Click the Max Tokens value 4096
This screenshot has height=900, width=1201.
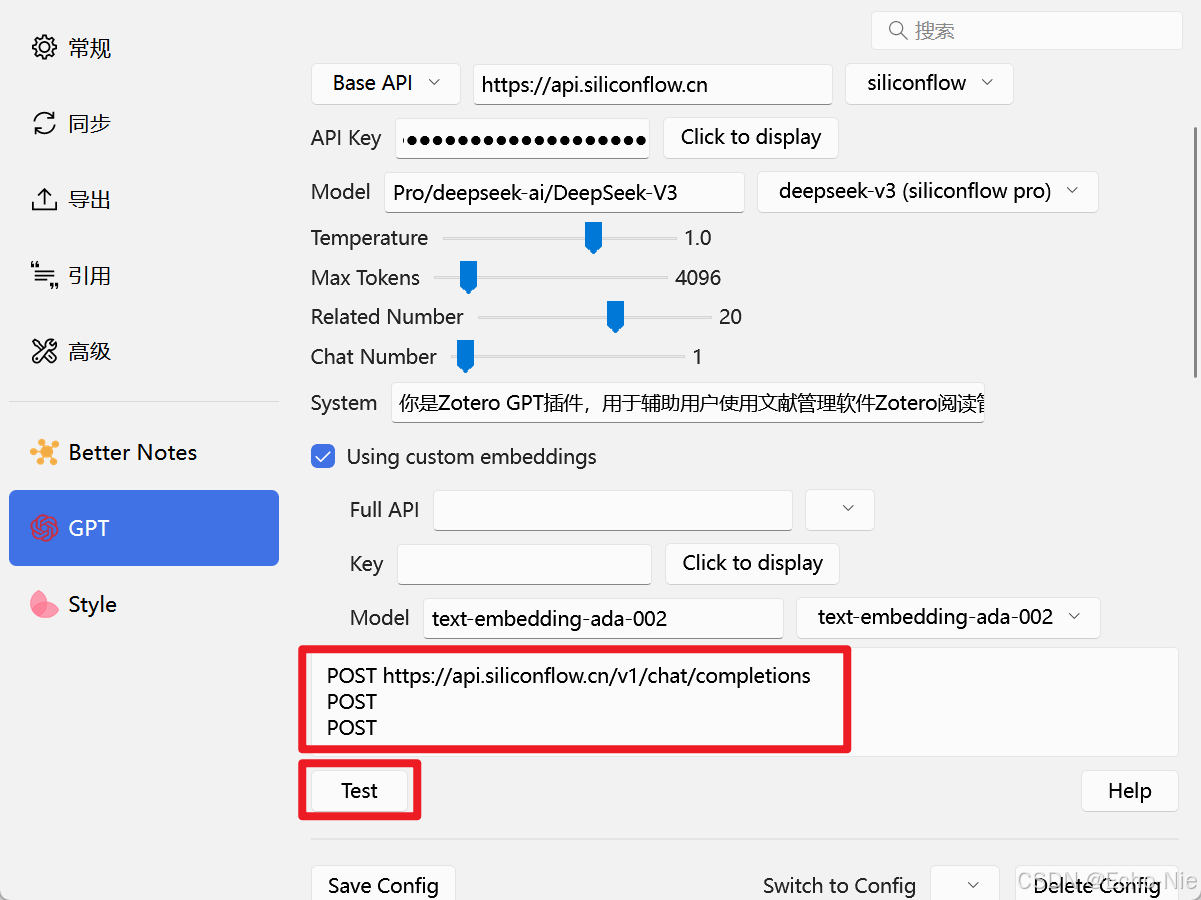pos(698,277)
